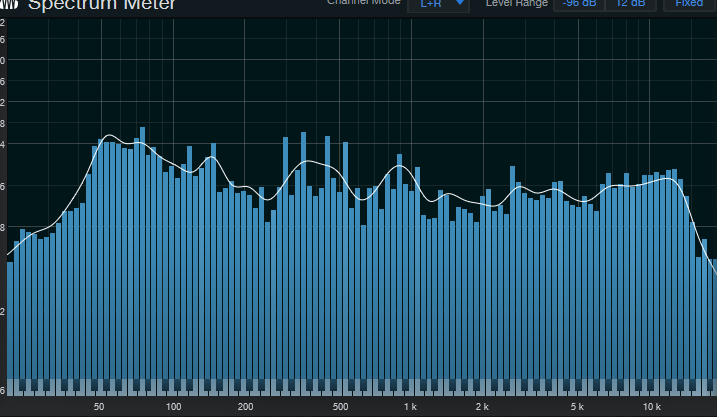Click the 10 k frequency axis label
The image size is (717, 417).
pyautogui.click(x=652, y=406)
